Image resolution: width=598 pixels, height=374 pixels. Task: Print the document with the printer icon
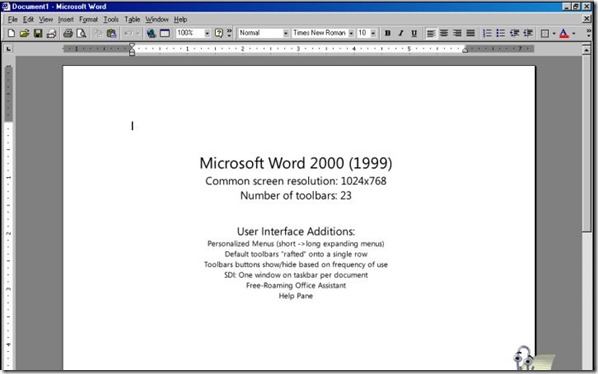click(68, 33)
